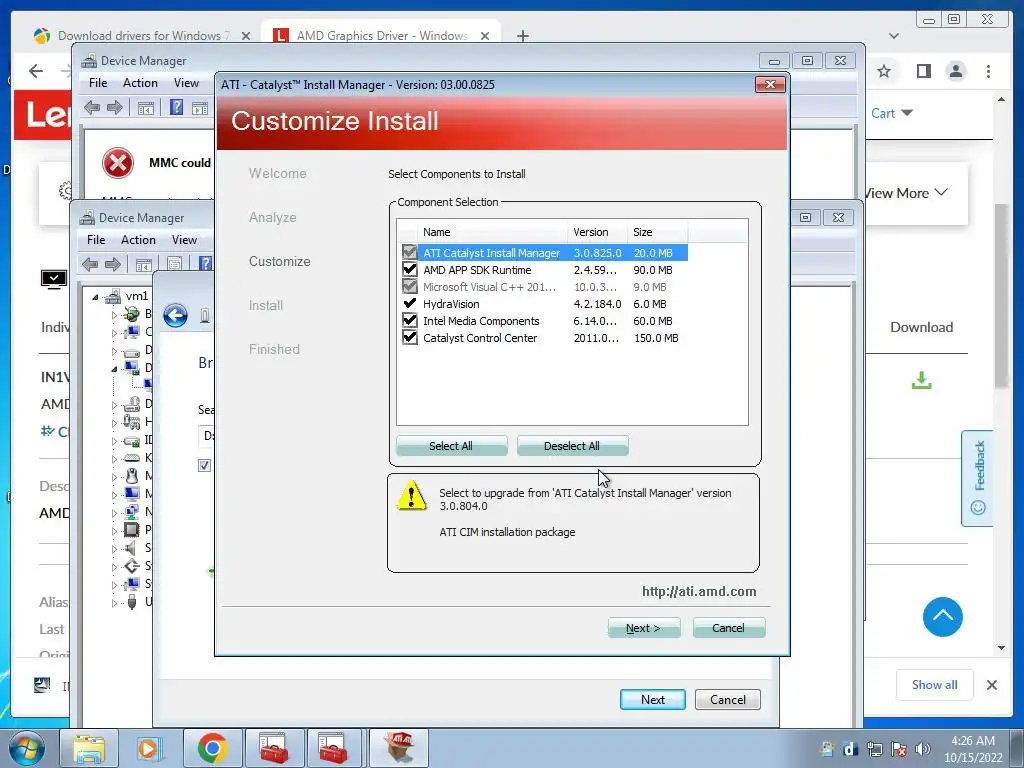Open Cart dropdown on Lenovo page
The image size is (1024, 768).
[891, 113]
